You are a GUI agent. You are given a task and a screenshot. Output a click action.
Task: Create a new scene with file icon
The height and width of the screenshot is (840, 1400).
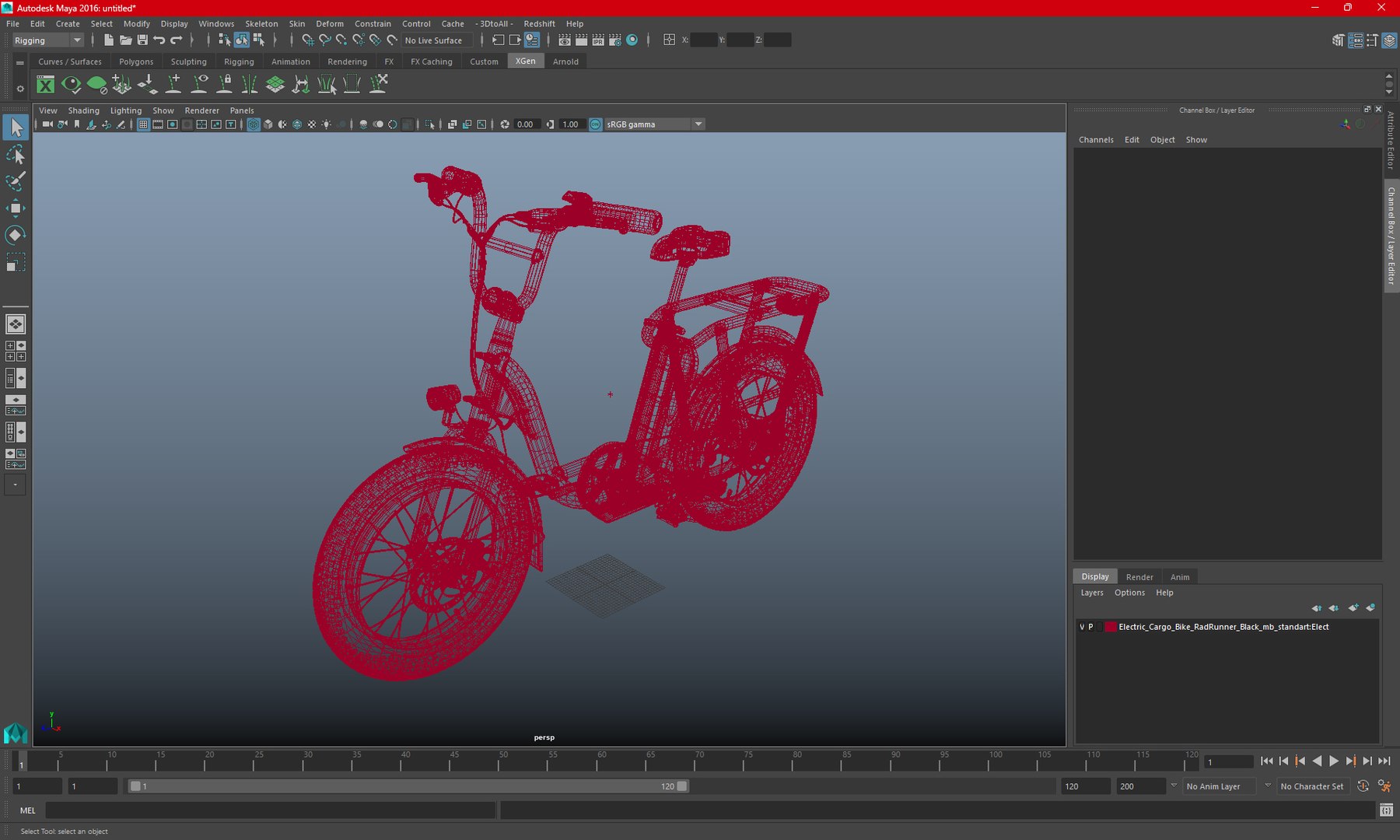pyautogui.click(x=108, y=40)
